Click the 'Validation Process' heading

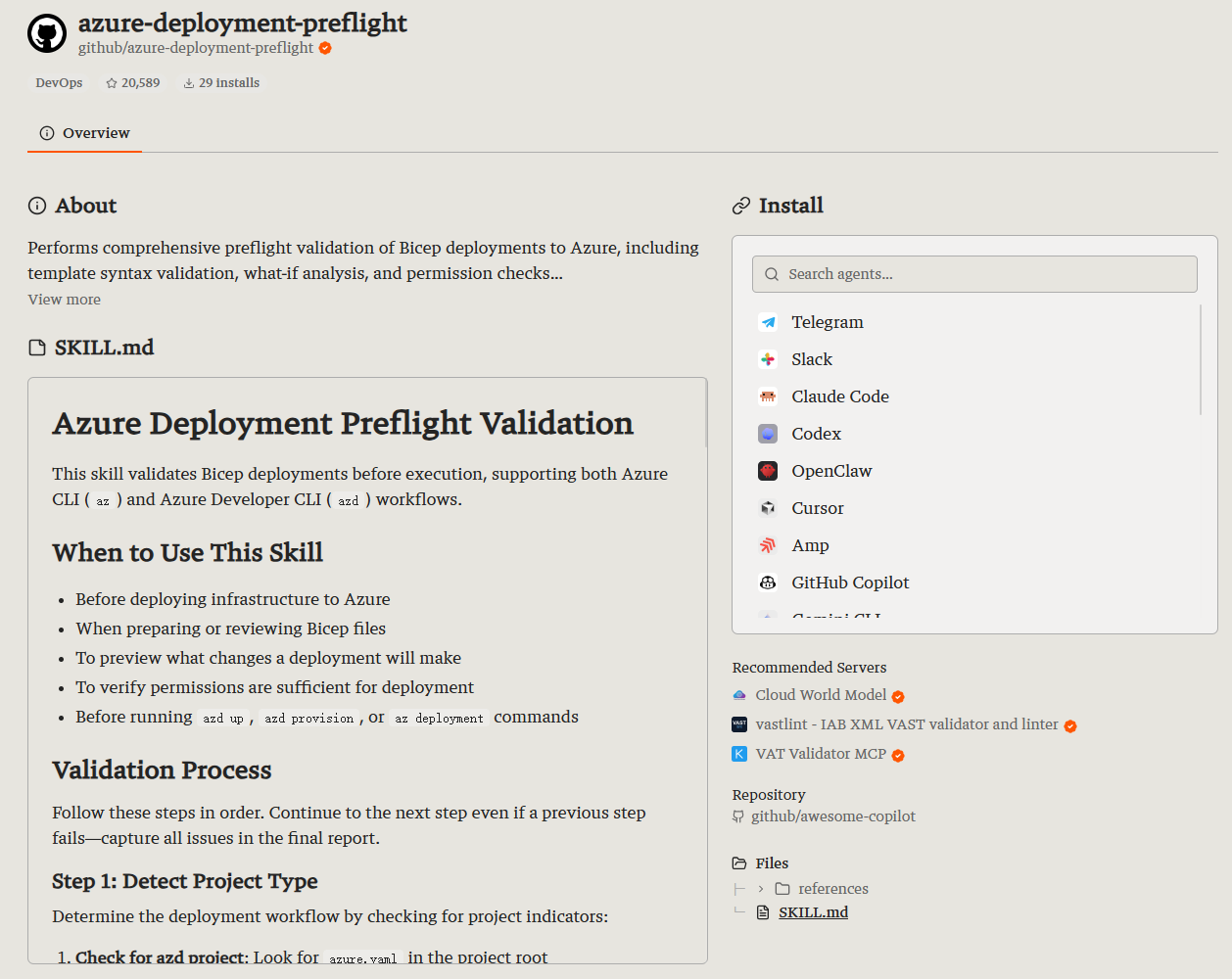point(162,769)
